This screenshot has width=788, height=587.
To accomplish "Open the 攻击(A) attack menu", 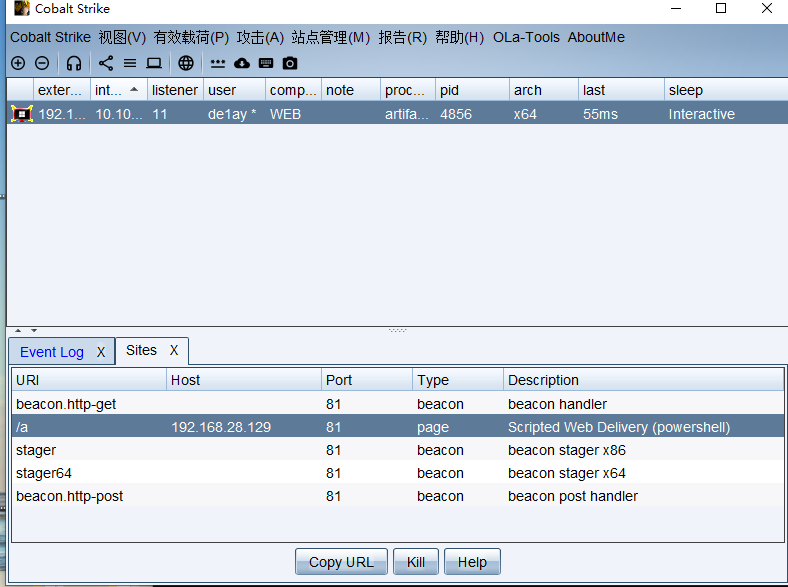I will (x=260, y=37).
